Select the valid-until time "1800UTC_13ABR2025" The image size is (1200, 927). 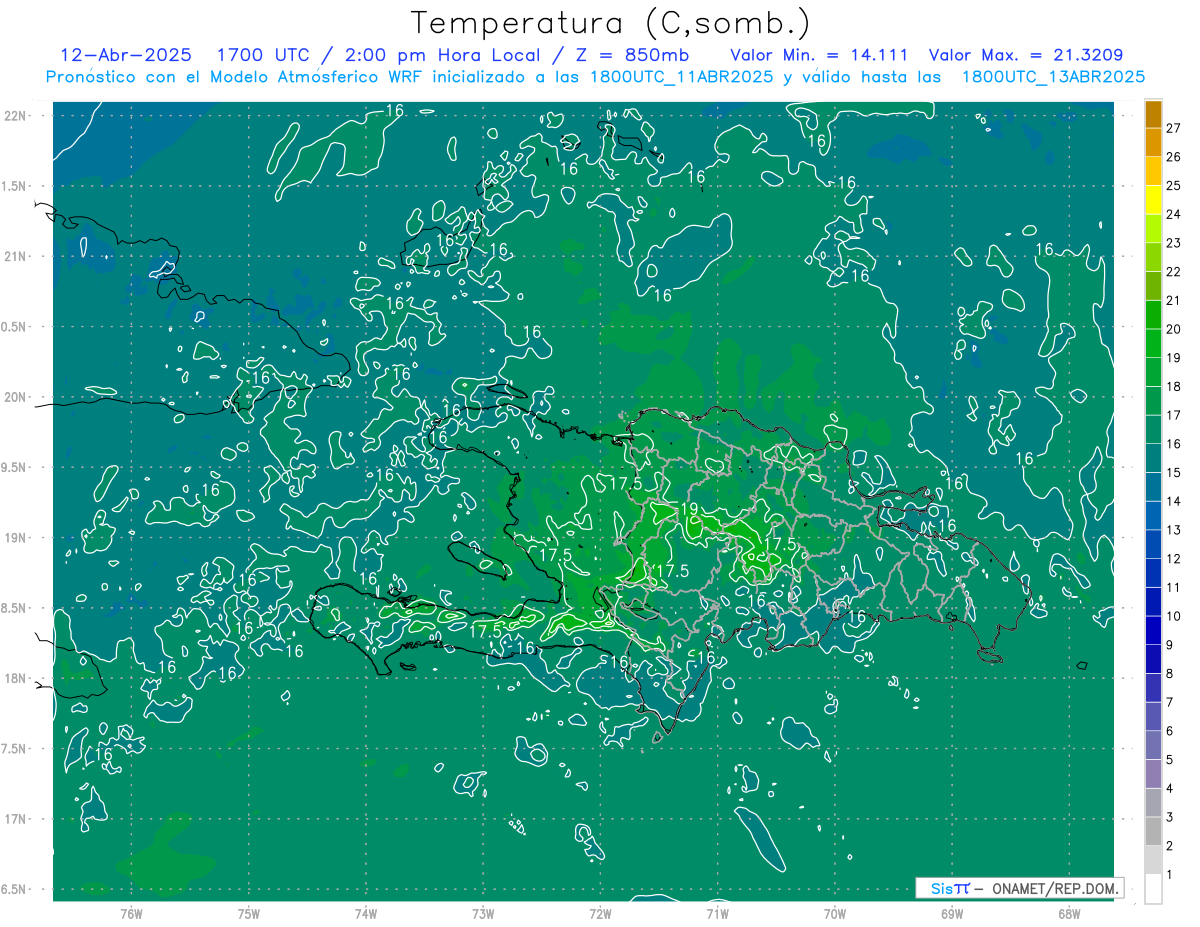point(1053,77)
